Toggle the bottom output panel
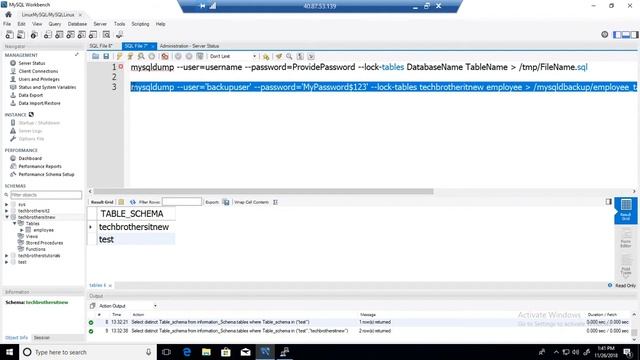 click(626, 35)
